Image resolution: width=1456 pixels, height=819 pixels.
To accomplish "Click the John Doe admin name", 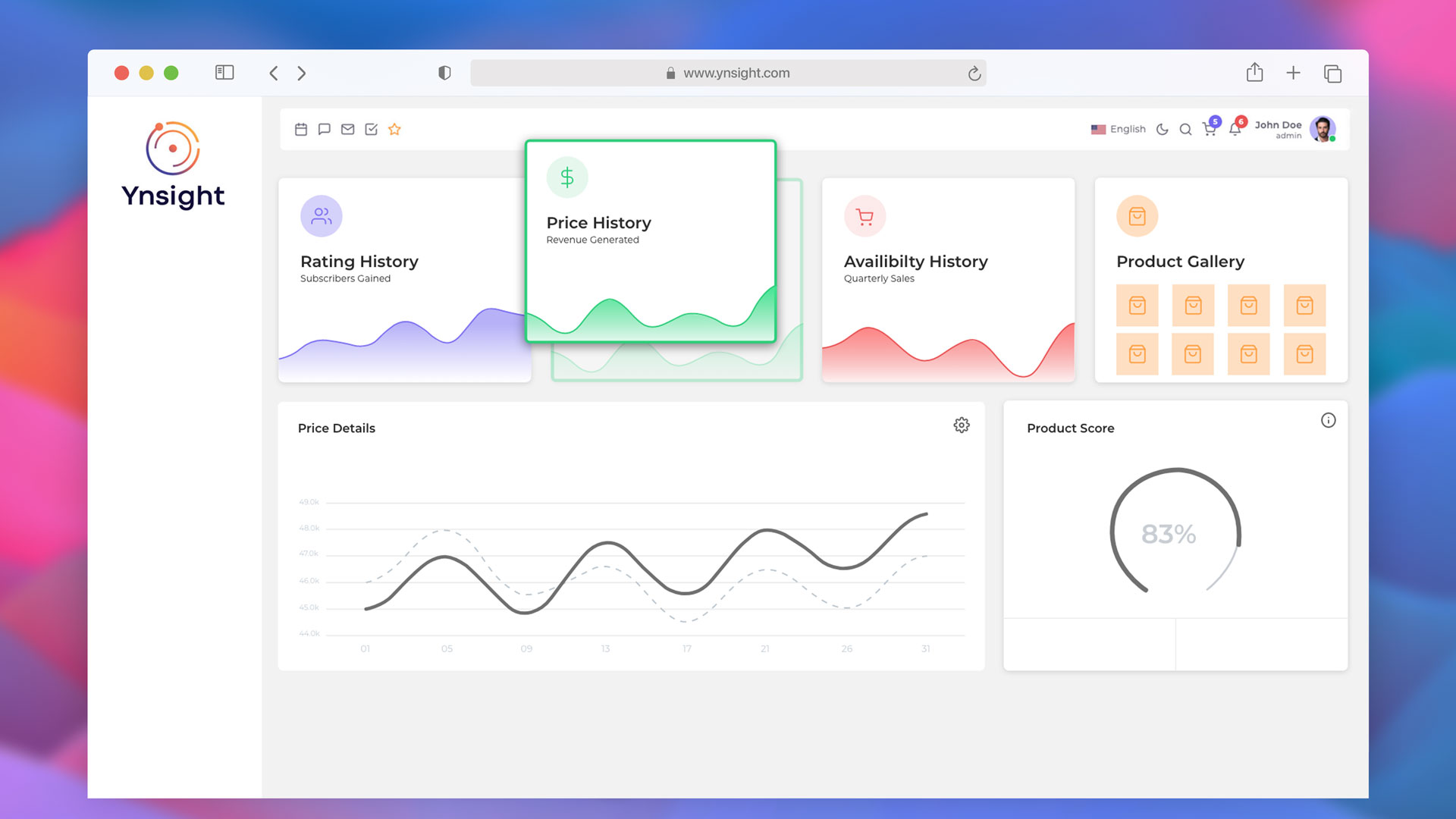I will click(x=1279, y=130).
